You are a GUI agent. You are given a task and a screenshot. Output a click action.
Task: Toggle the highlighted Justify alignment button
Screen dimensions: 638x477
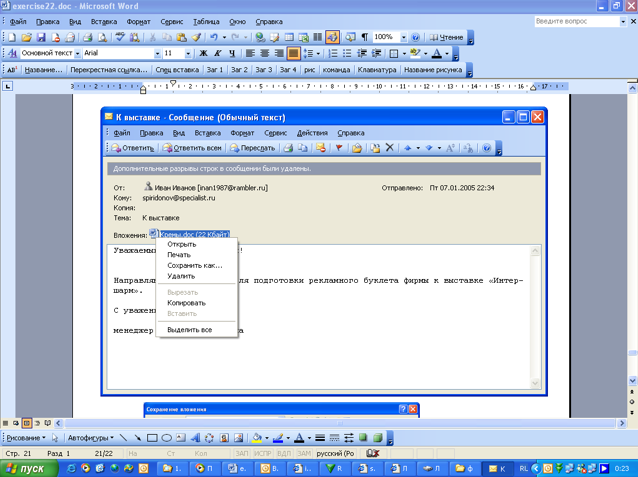point(293,53)
